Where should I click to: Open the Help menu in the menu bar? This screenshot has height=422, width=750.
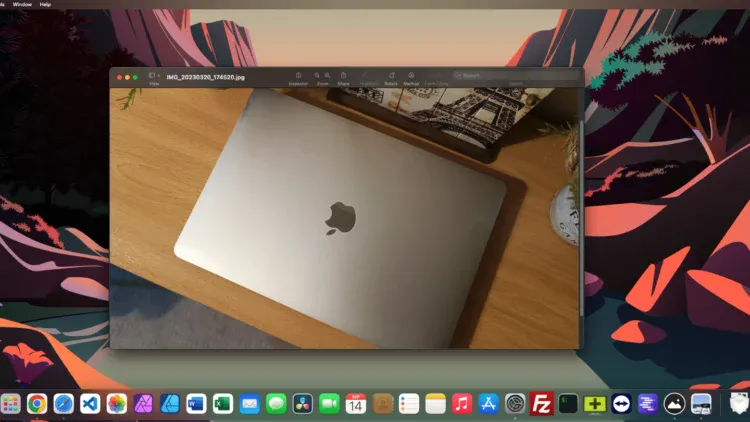45,4
